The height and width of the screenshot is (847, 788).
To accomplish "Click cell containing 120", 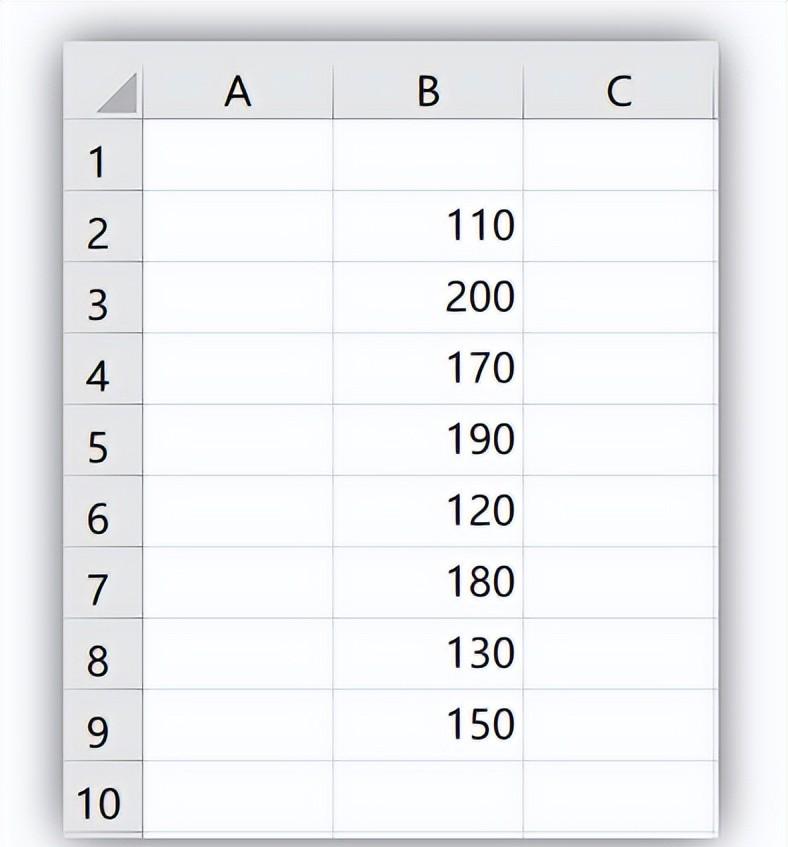I will 428,512.
